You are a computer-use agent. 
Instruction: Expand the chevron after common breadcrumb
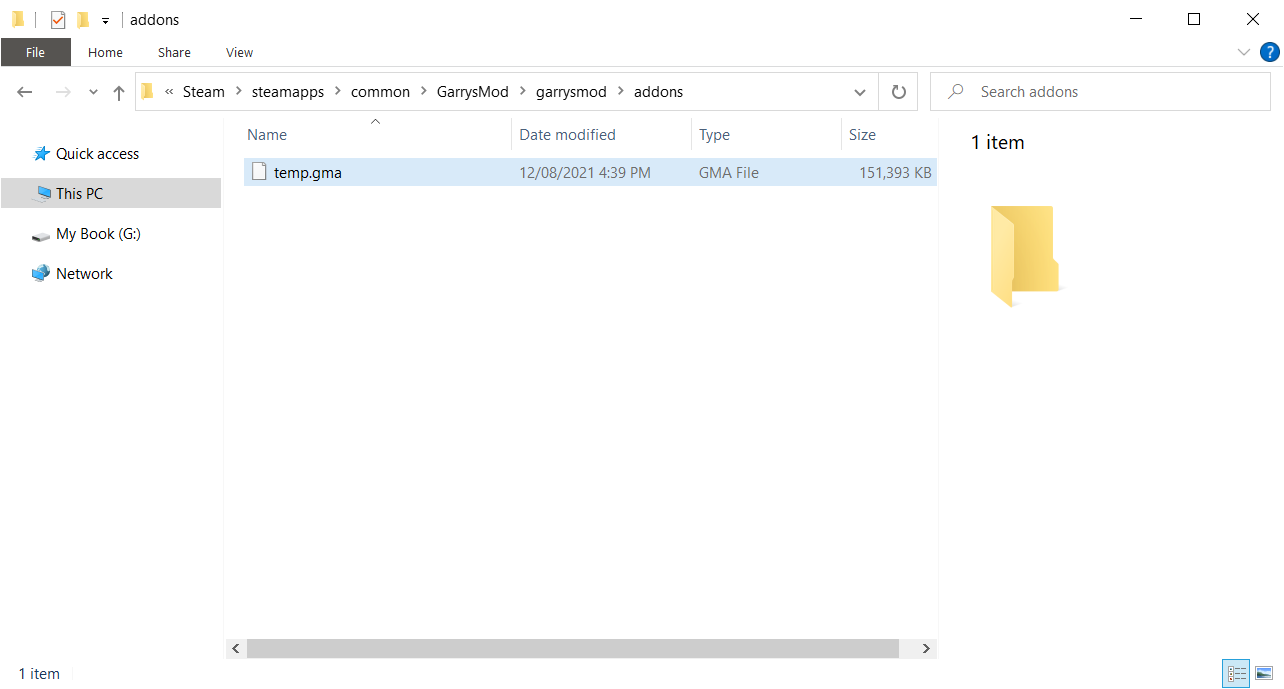coord(424,92)
